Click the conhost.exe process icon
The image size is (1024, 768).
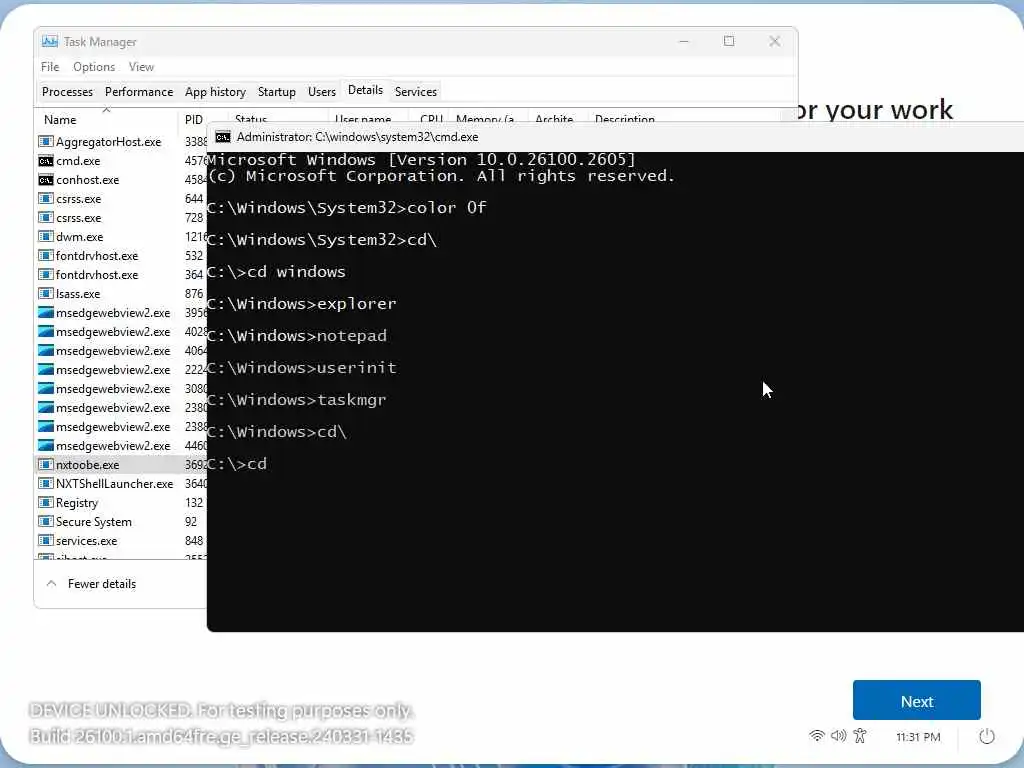[46, 180]
